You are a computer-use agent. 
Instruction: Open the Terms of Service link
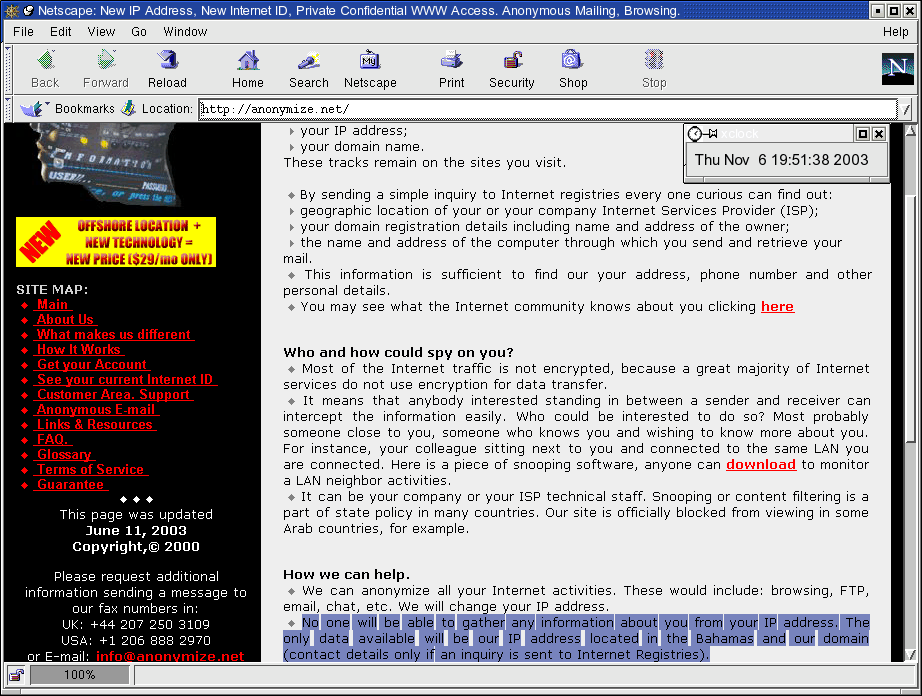click(91, 470)
